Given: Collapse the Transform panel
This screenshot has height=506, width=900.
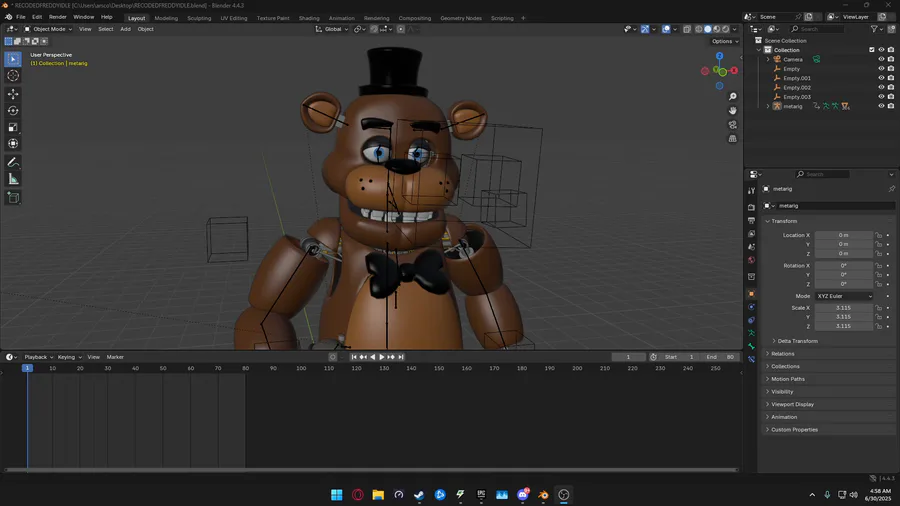Looking at the screenshot, I should point(783,221).
